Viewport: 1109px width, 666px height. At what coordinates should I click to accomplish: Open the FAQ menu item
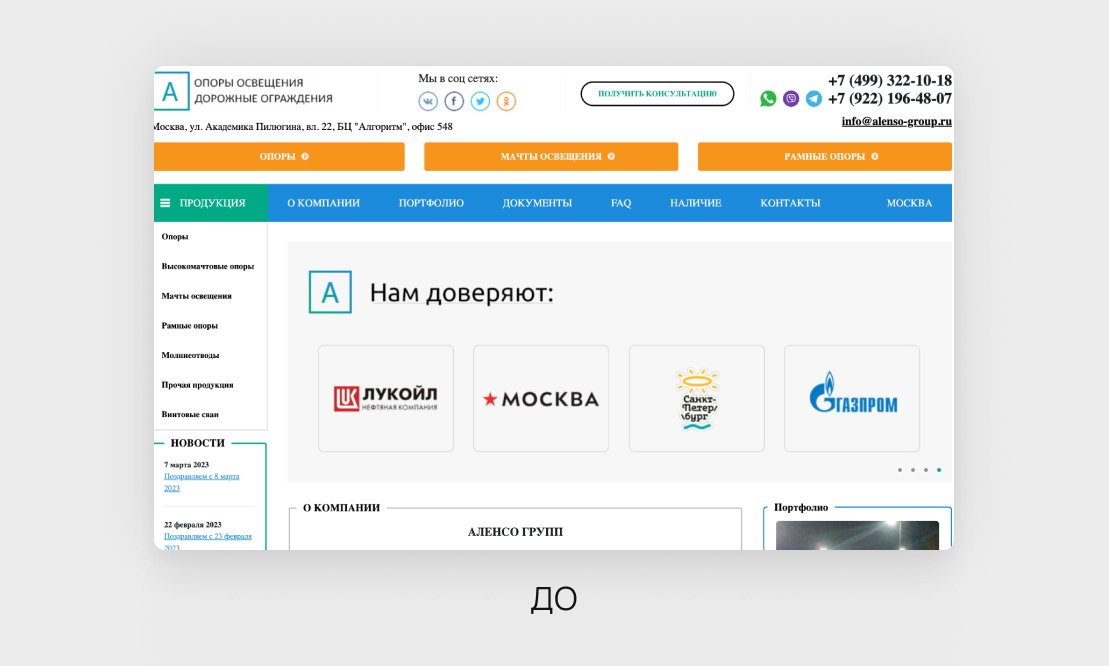click(x=621, y=203)
